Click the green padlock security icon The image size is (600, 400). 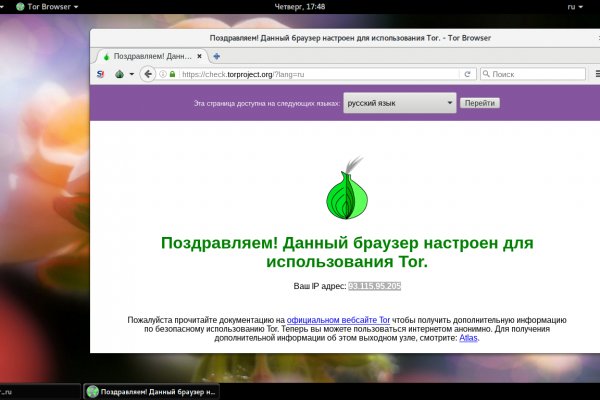172,74
